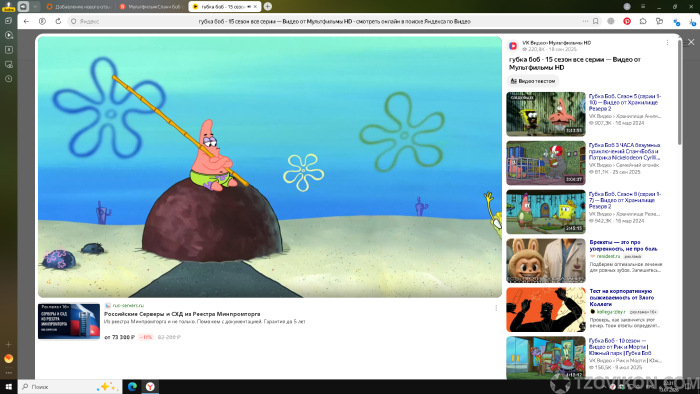The width and height of the screenshot is (700, 394).
Task: Reload the page with the refresh icon
Action: [58, 21]
